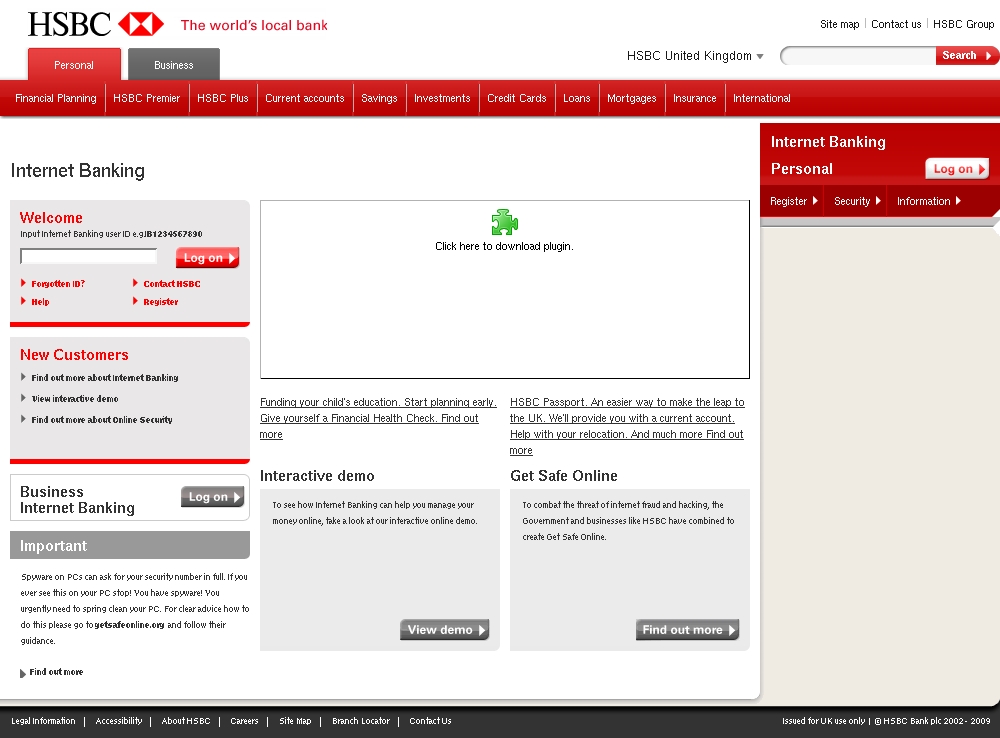1000x738 pixels.
Task: Expand the Register option in right sidebar
Action: 793,201
